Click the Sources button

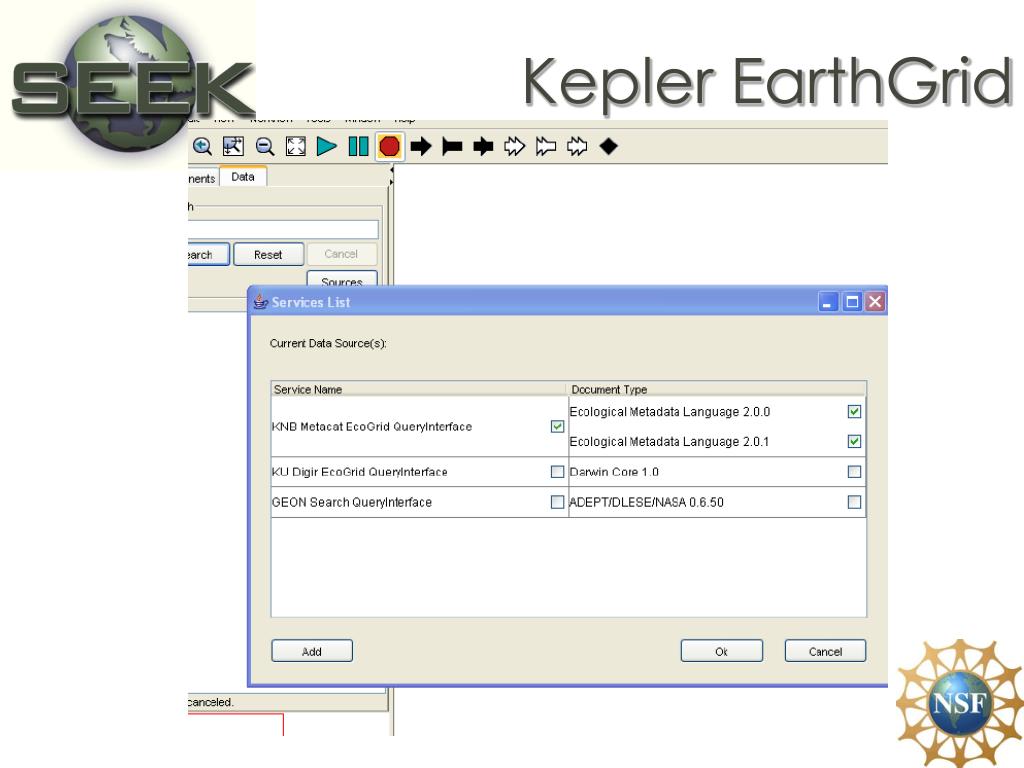coord(342,279)
